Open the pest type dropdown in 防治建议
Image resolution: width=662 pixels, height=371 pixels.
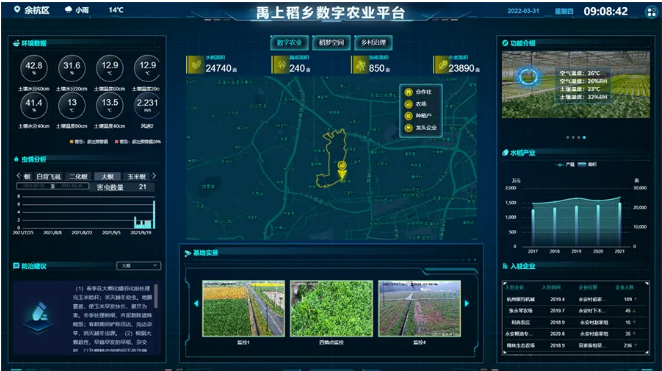pos(138,266)
